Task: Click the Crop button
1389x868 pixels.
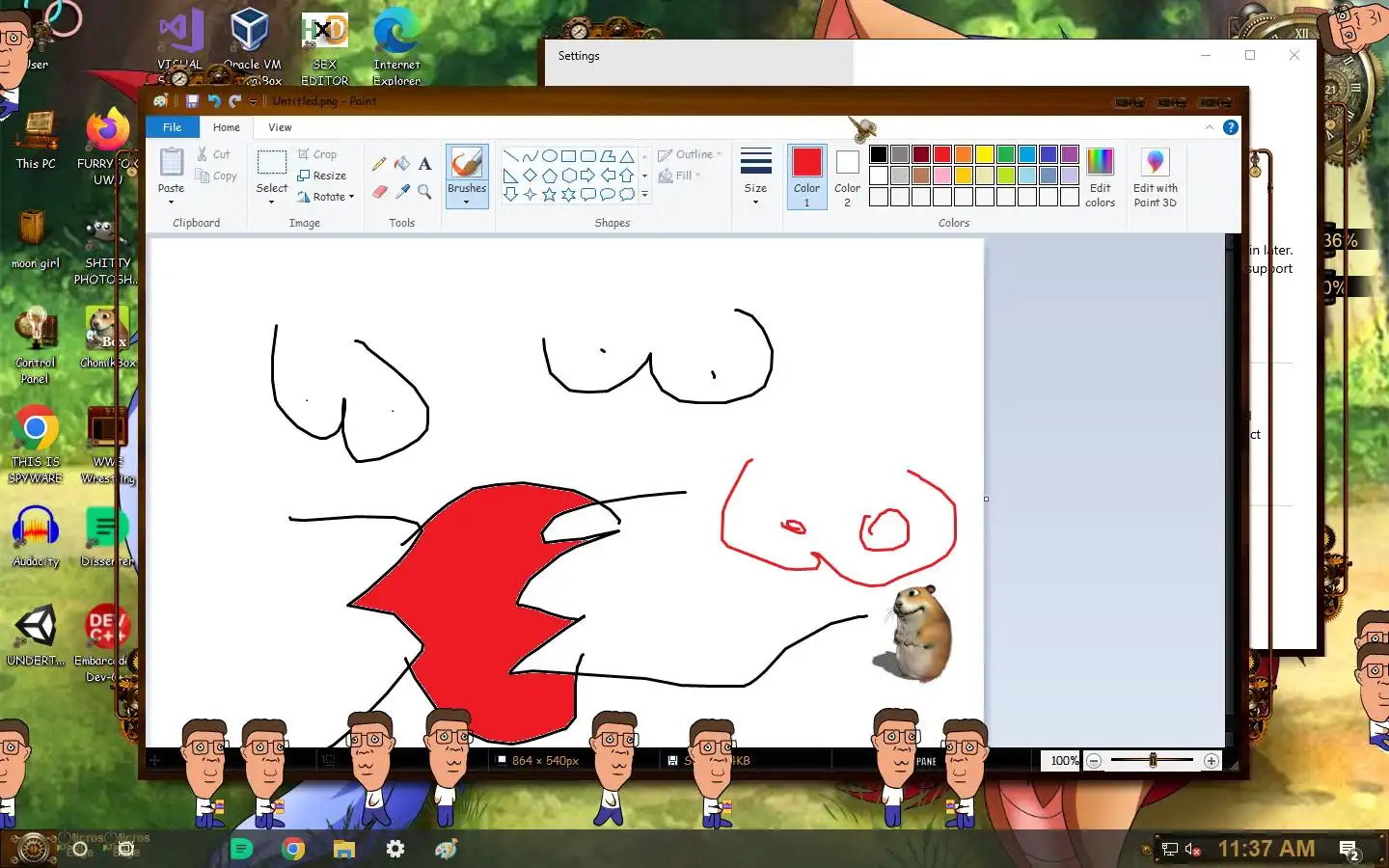Action: (317, 154)
